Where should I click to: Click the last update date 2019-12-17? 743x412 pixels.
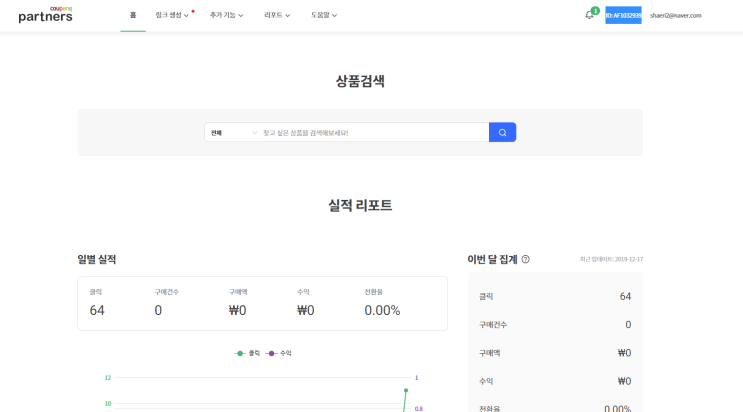(x=629, y=259)
